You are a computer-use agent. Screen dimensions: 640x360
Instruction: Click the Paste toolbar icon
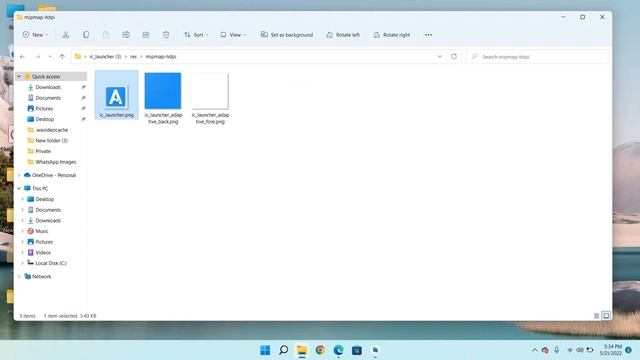(x=106, y=35)
